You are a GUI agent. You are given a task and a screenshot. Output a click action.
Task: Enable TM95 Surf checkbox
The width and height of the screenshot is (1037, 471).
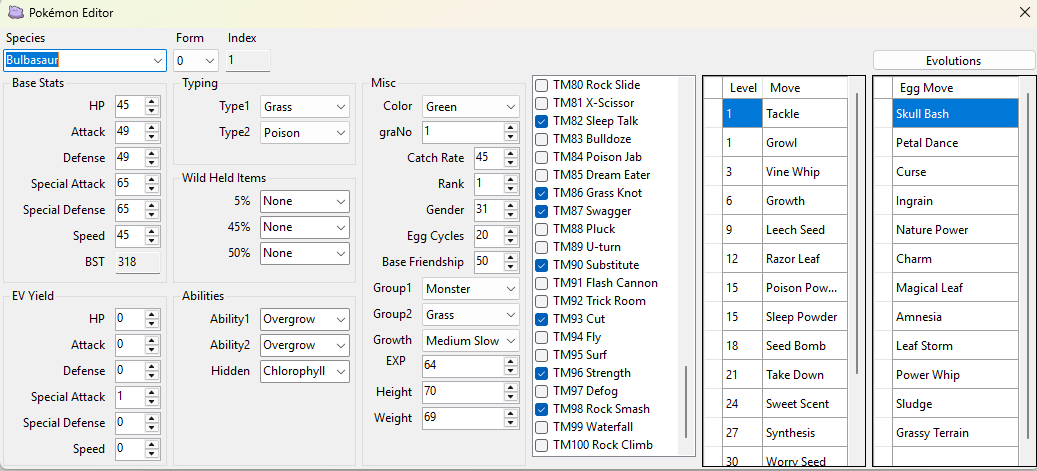[x=541, y=355]
